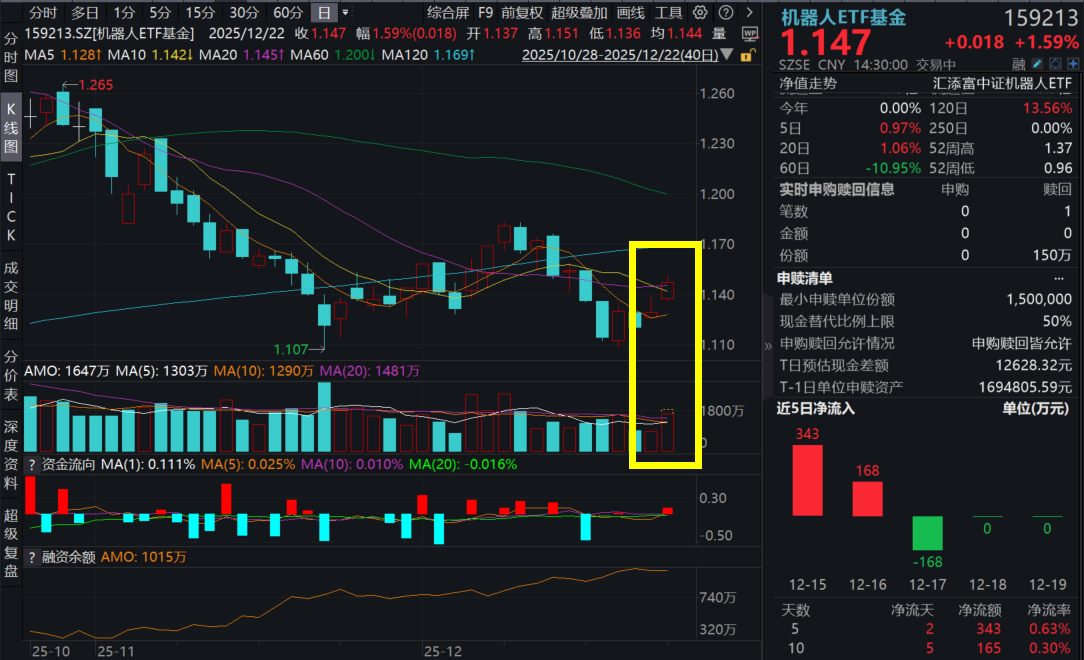Click the 量 volume icon after 均 1.144

click(718, 32)
